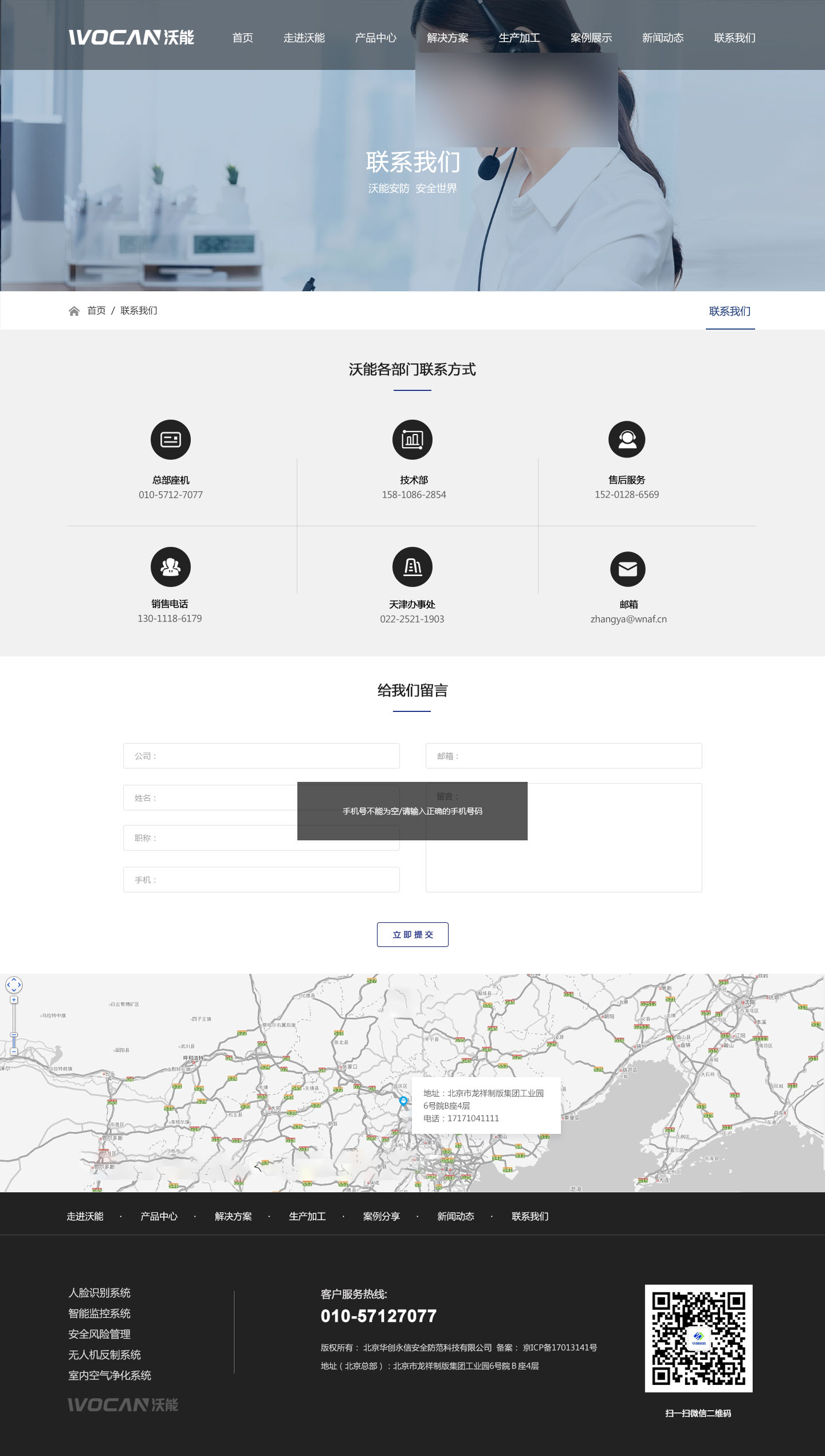Click the map zoom slider handle
This screenshot has width=825, height=1456.
click(14, 1035)
